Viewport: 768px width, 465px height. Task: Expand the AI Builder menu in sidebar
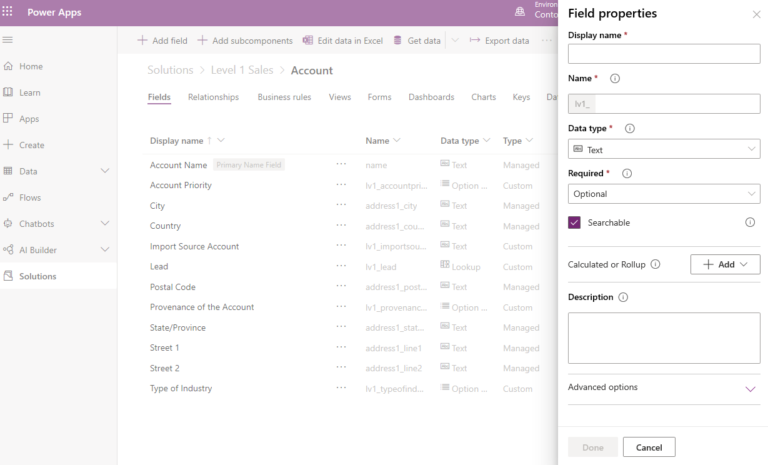pyautogui.click(x=105, y=249)
